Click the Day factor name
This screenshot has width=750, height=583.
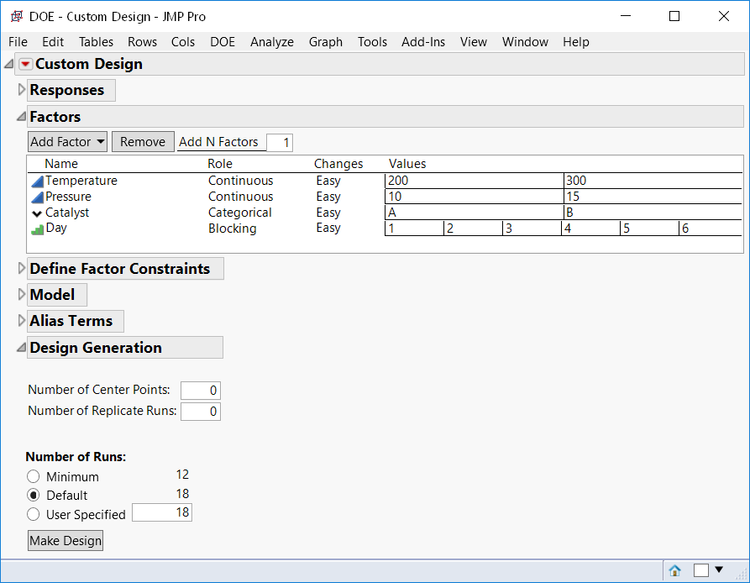[56, 228]
